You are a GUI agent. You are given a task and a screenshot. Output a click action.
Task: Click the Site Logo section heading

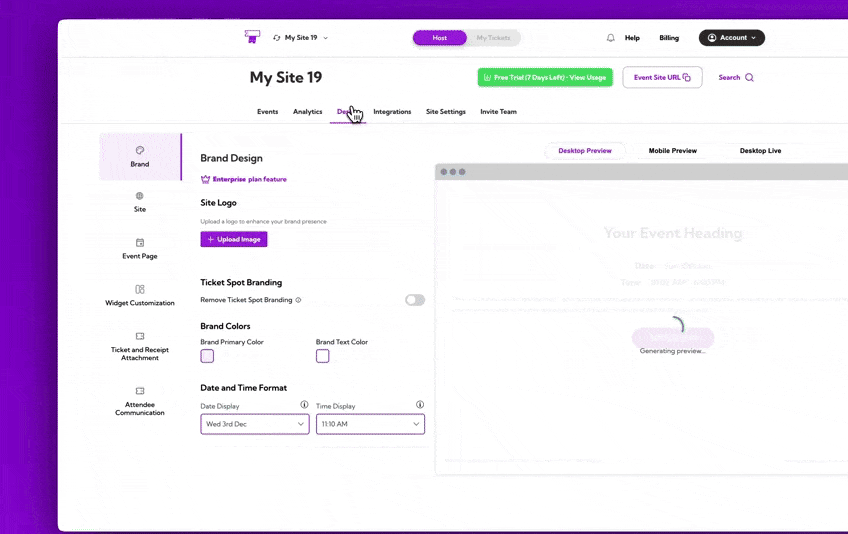coord(218,203)
